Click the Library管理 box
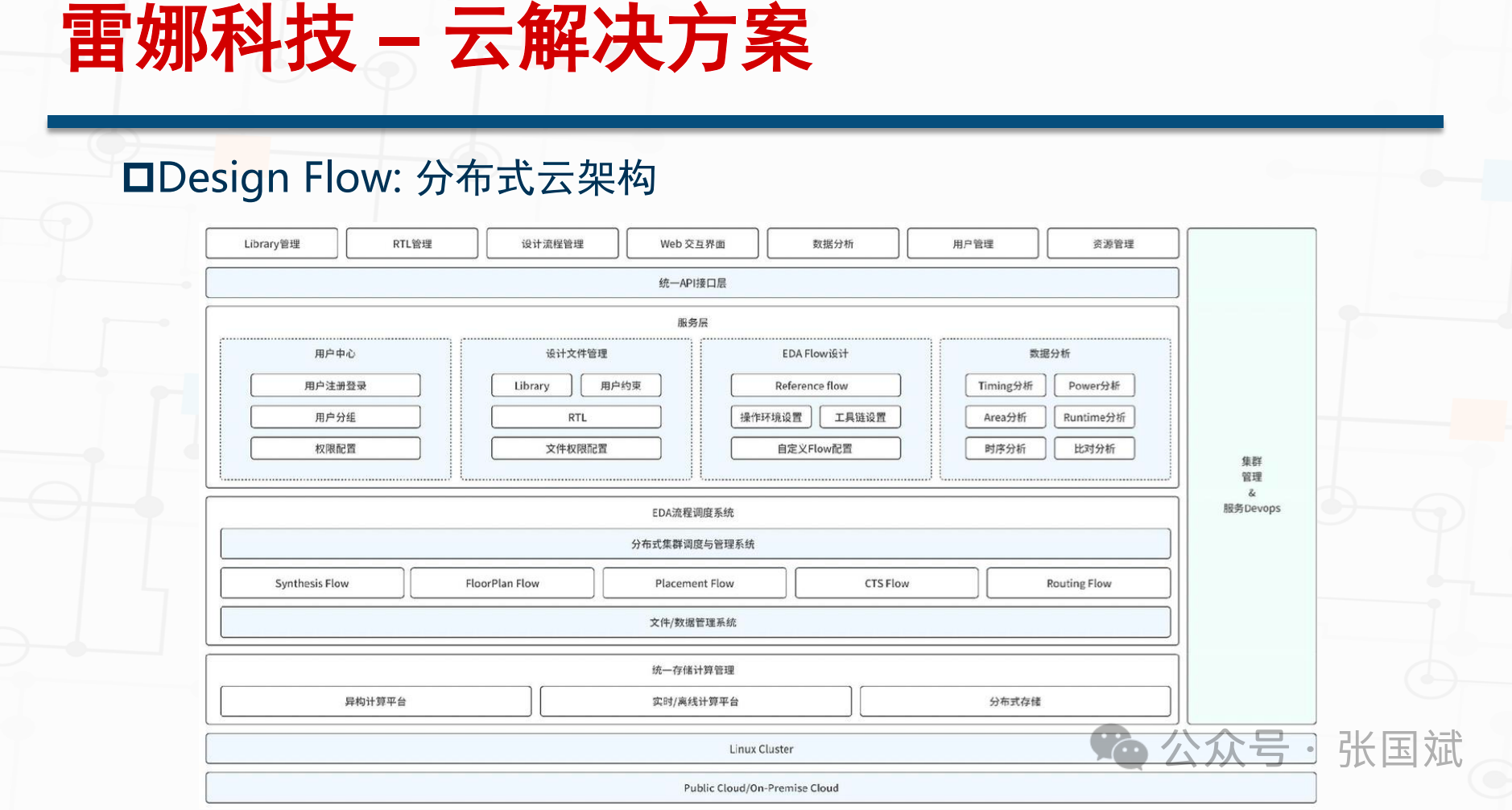This screenshot has height=810, width=1512. tap(272, 243)
